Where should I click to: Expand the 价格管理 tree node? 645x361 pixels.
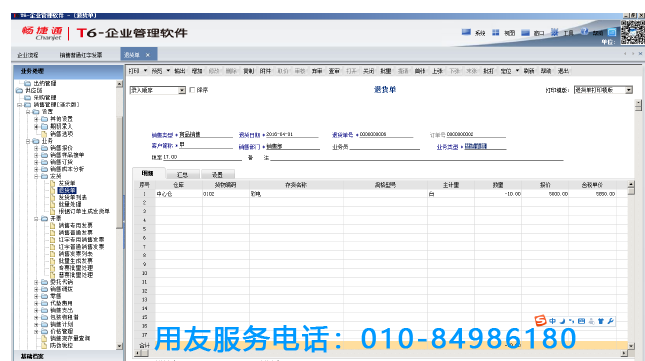36,331
